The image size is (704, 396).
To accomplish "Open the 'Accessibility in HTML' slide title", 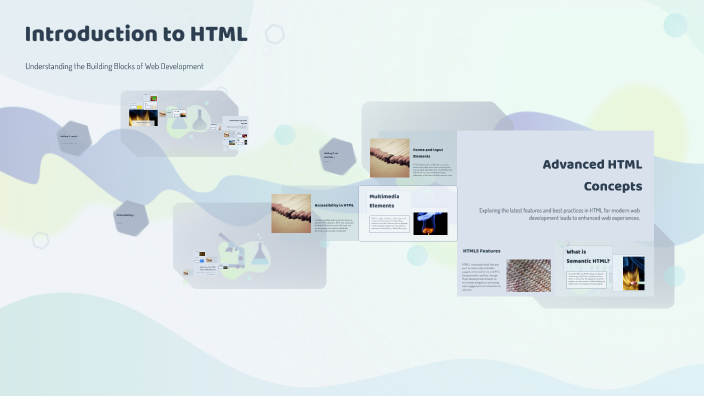I will click(x=334, y=205).
